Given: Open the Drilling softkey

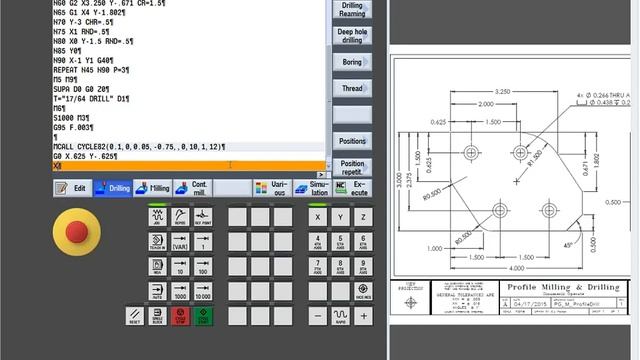Looking at the screenshot, I should (113, 188).
